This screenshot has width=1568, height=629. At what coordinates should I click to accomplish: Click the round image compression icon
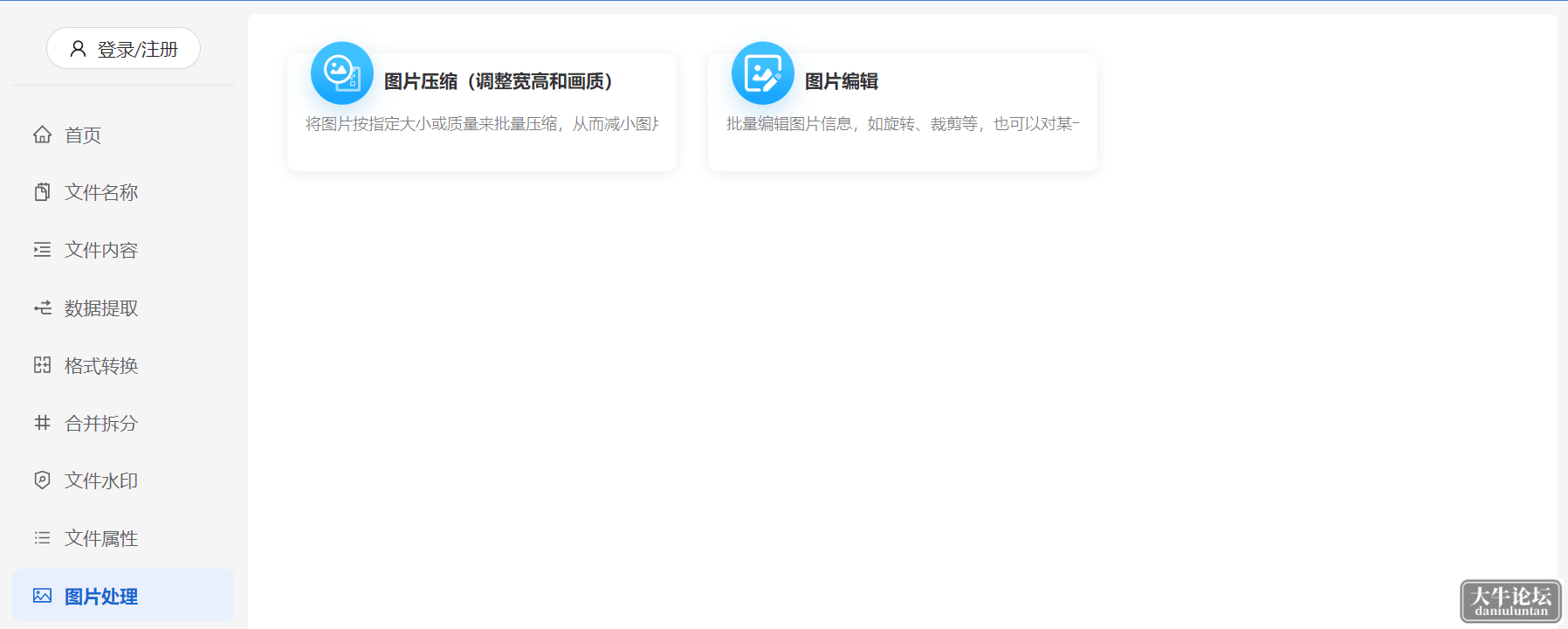pos(342,73)
